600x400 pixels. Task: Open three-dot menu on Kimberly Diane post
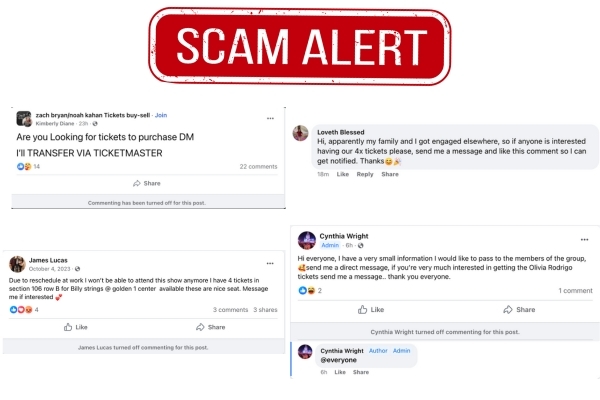click(x=270, y=118)
